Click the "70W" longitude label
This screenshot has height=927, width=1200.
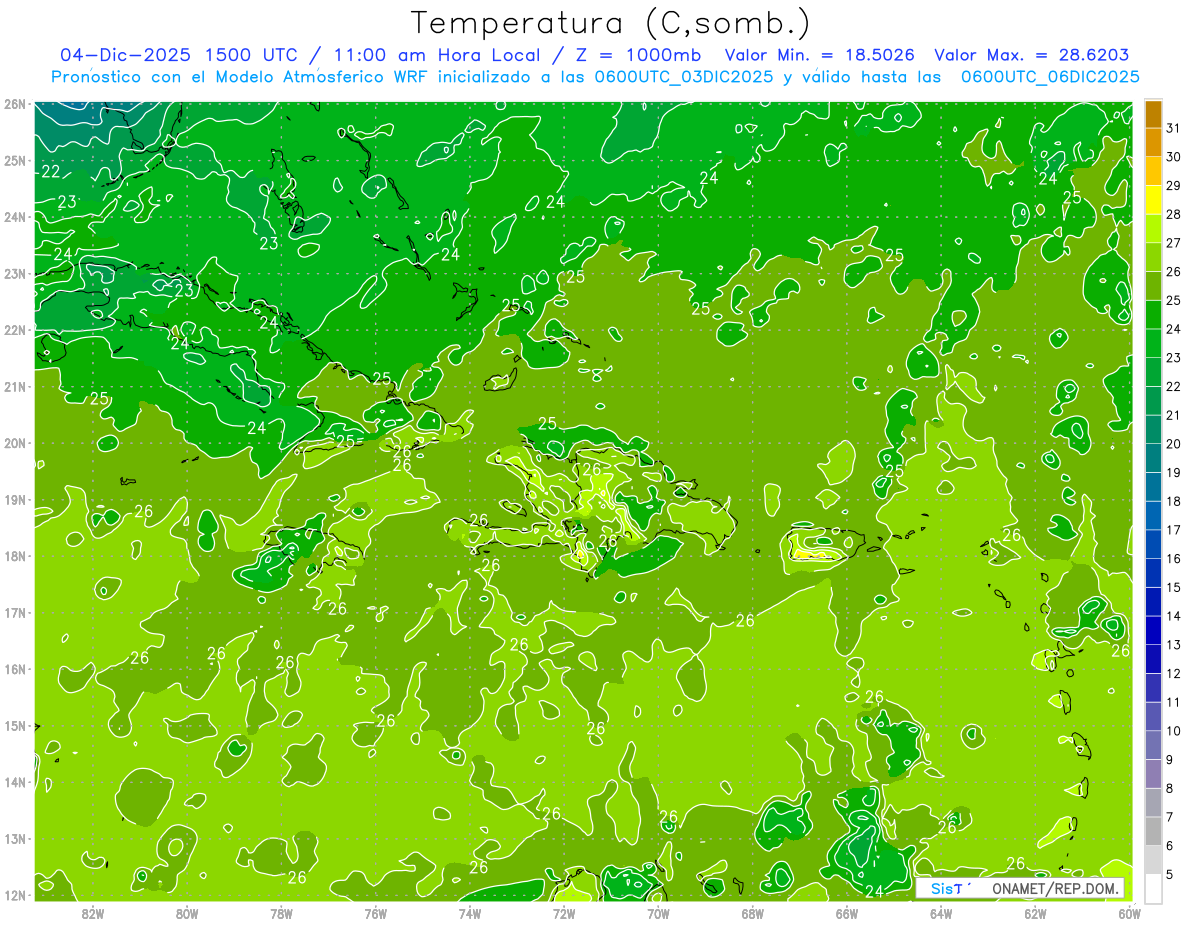658,913
